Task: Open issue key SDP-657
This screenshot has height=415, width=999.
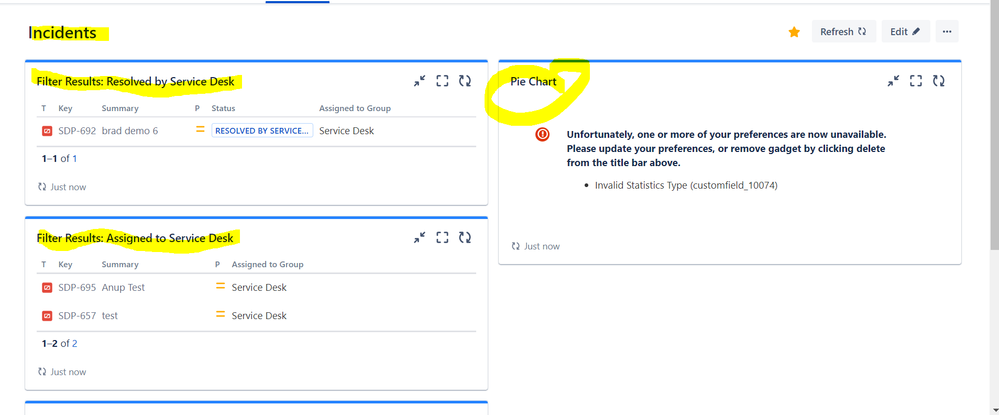Action: click(x=77, y=316)
